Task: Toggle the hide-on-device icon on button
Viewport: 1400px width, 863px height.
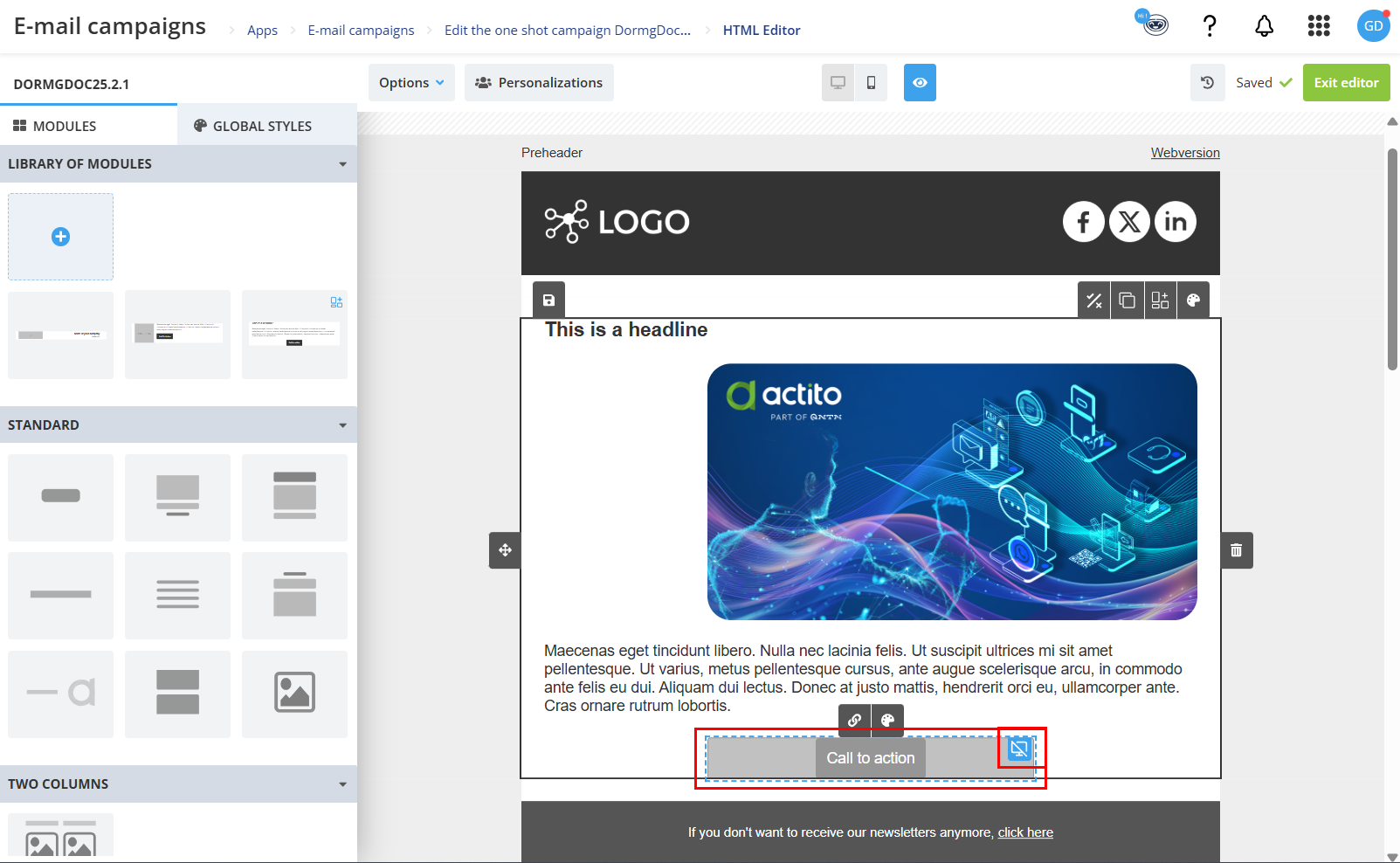Action: pos(1019,749)
